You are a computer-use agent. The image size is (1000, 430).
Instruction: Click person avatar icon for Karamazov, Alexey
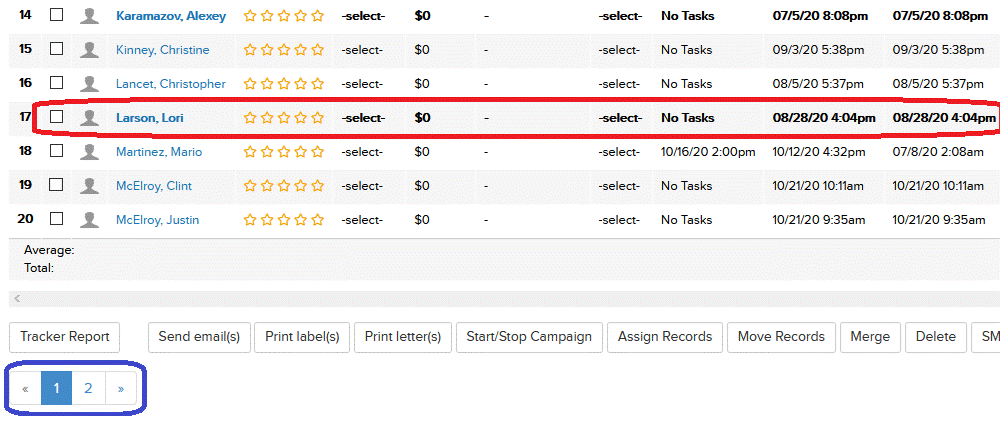click(x=90, y=16)
